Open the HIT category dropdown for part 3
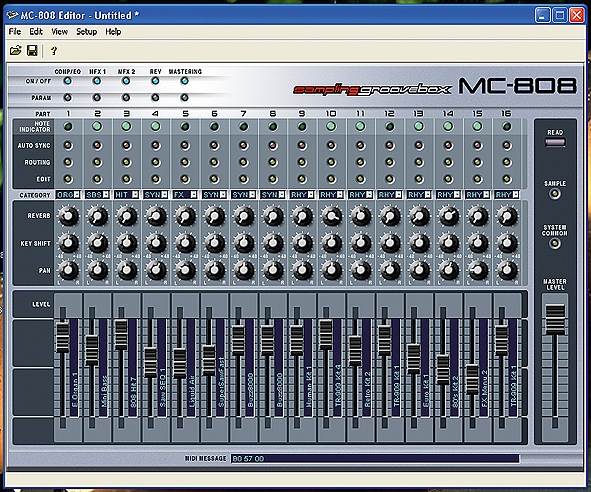 coord(127,195)
